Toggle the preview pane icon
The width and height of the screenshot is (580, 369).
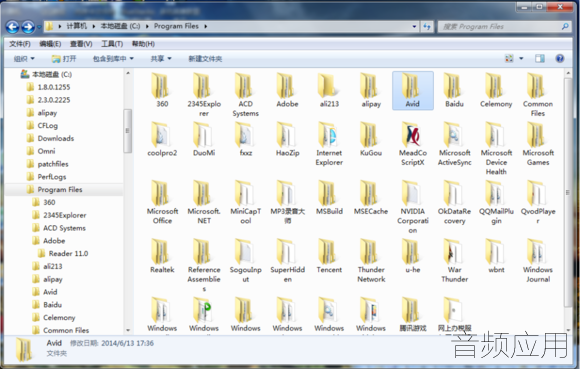[540, 58]
